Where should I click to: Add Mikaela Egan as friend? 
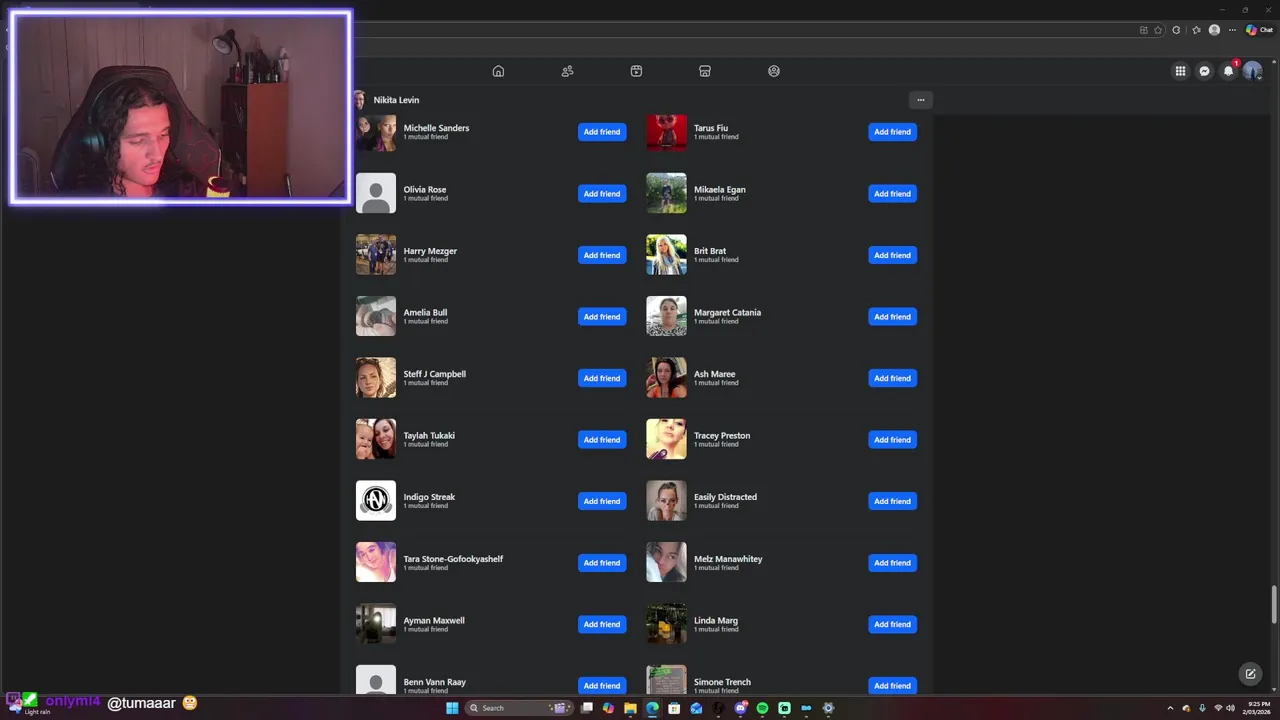pyautogui.click(x=892, y=194)
